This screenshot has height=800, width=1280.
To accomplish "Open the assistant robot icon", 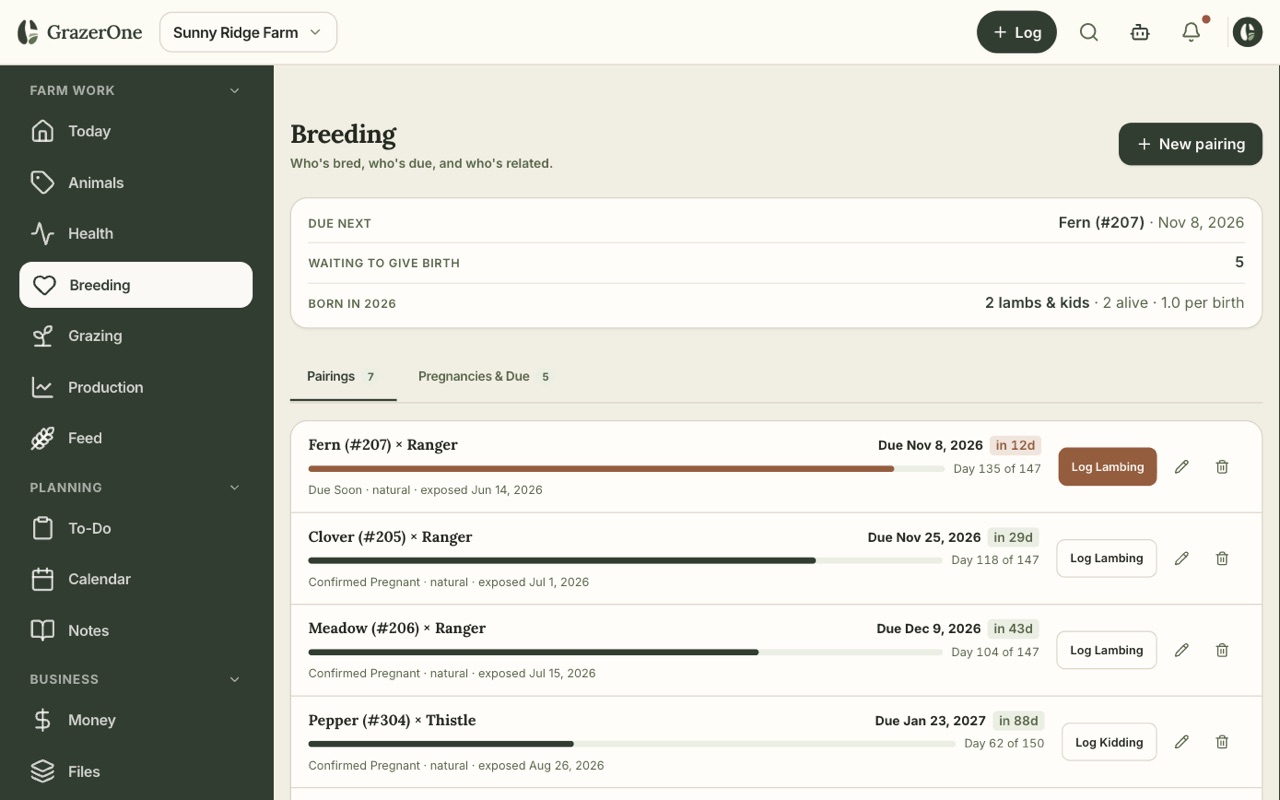I will (1140, 32).
